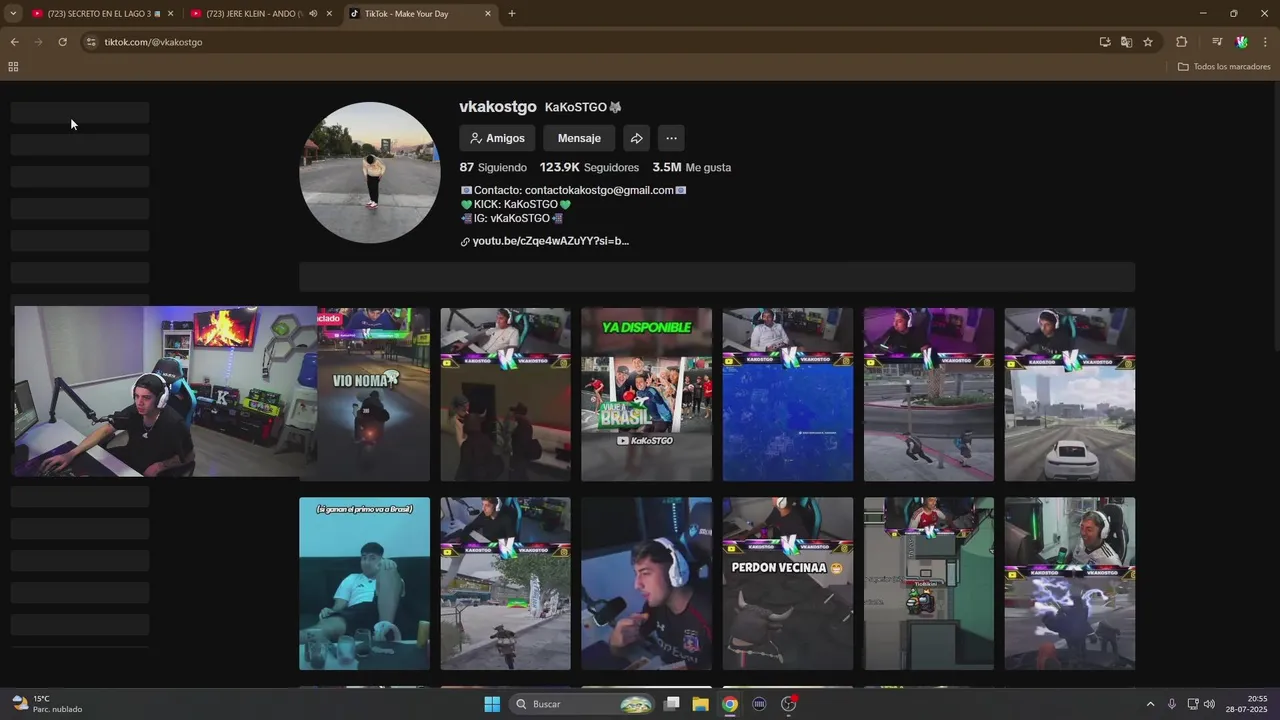The image size is (1280, 720).
Task: Open site information icon beside the URL
Action: tap(91, 42)
